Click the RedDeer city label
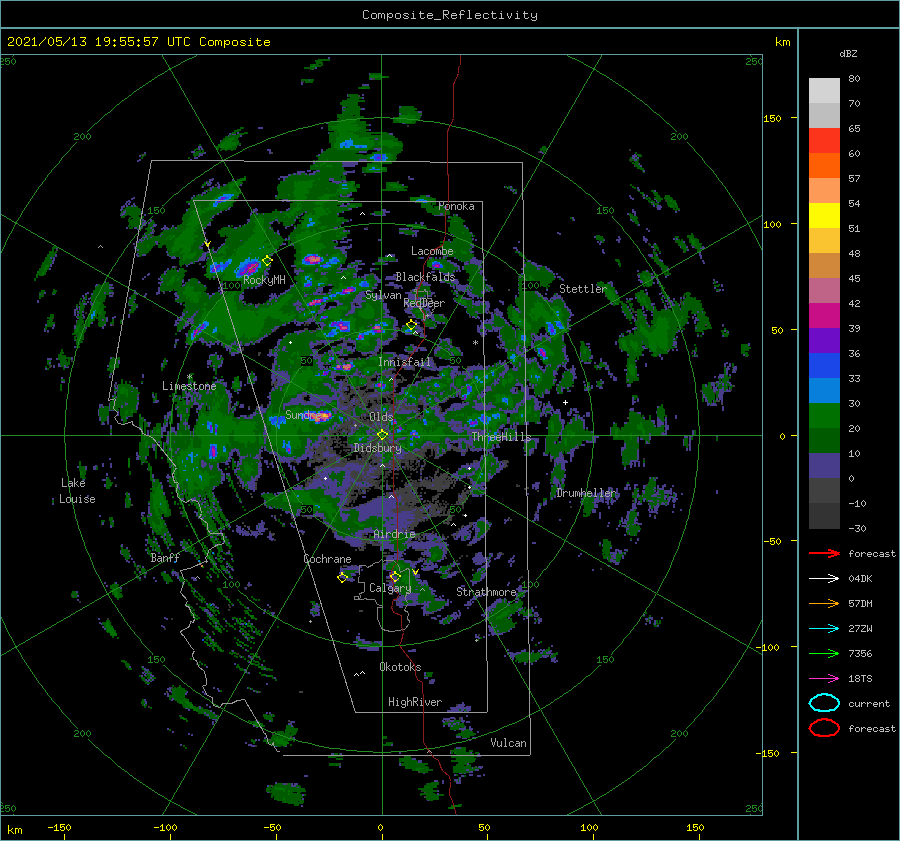The image size is (900, 841). 424,303
